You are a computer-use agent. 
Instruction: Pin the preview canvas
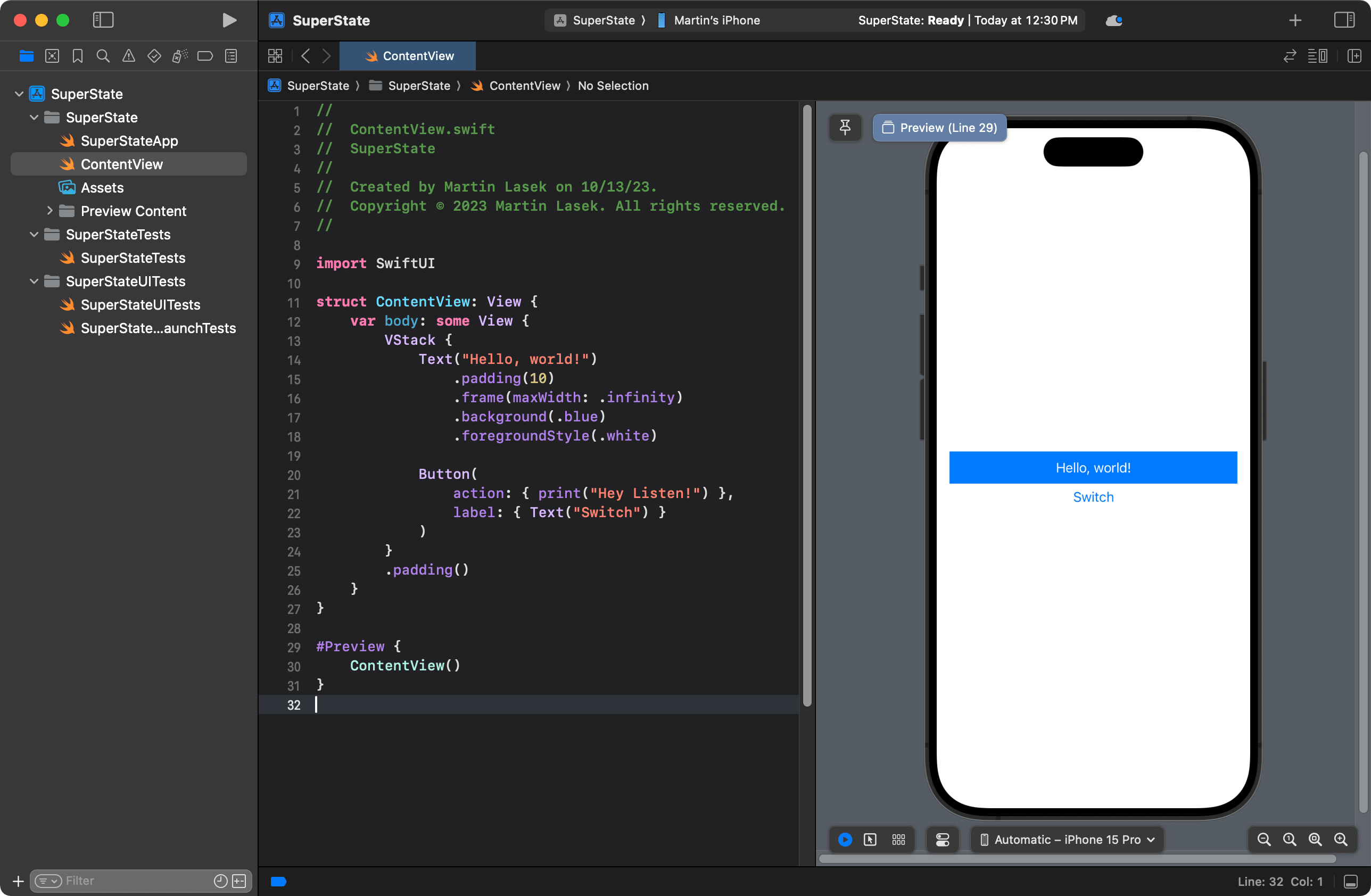(x=845, y=128)
